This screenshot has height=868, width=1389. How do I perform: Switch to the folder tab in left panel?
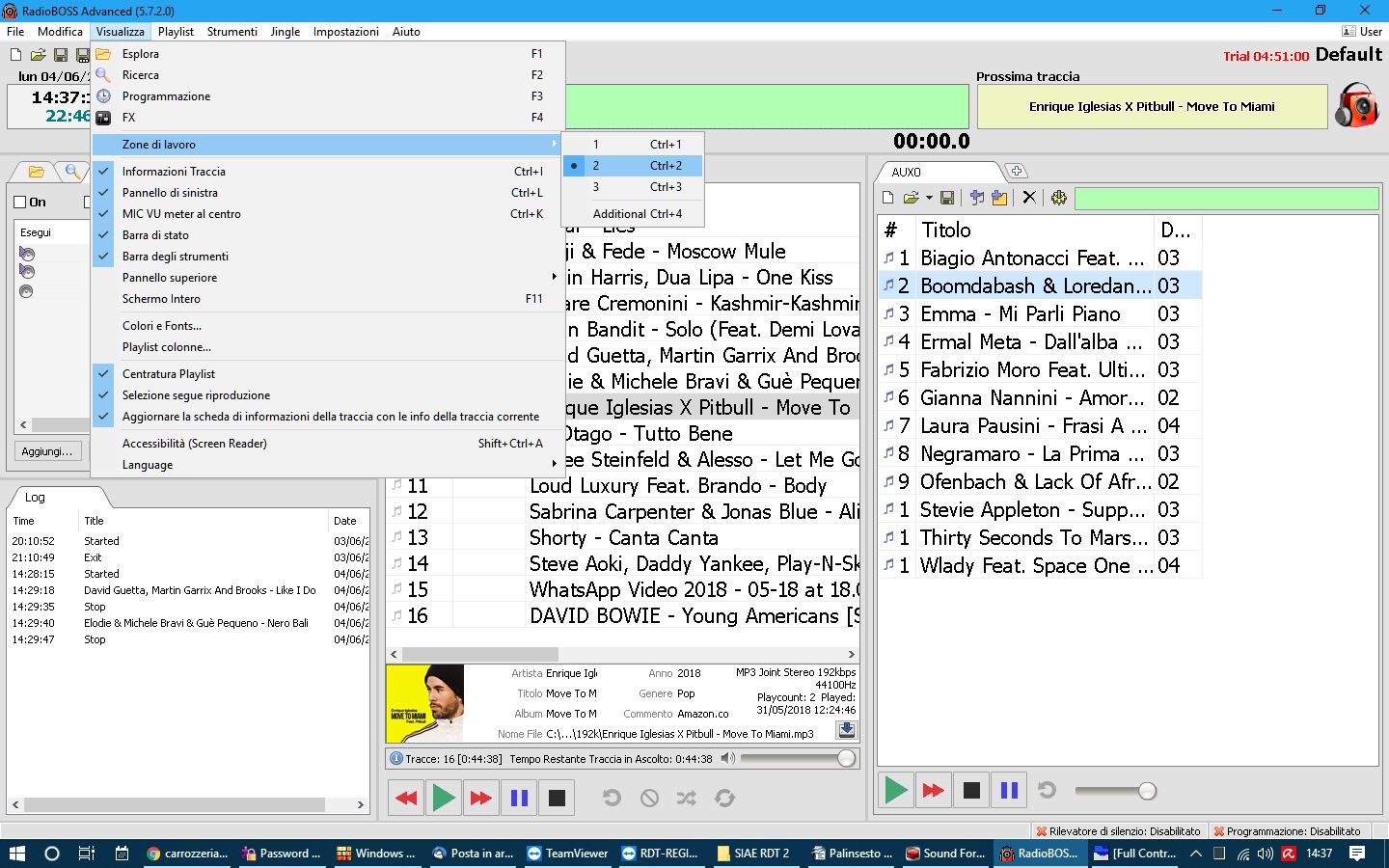[x=36, y=172]
